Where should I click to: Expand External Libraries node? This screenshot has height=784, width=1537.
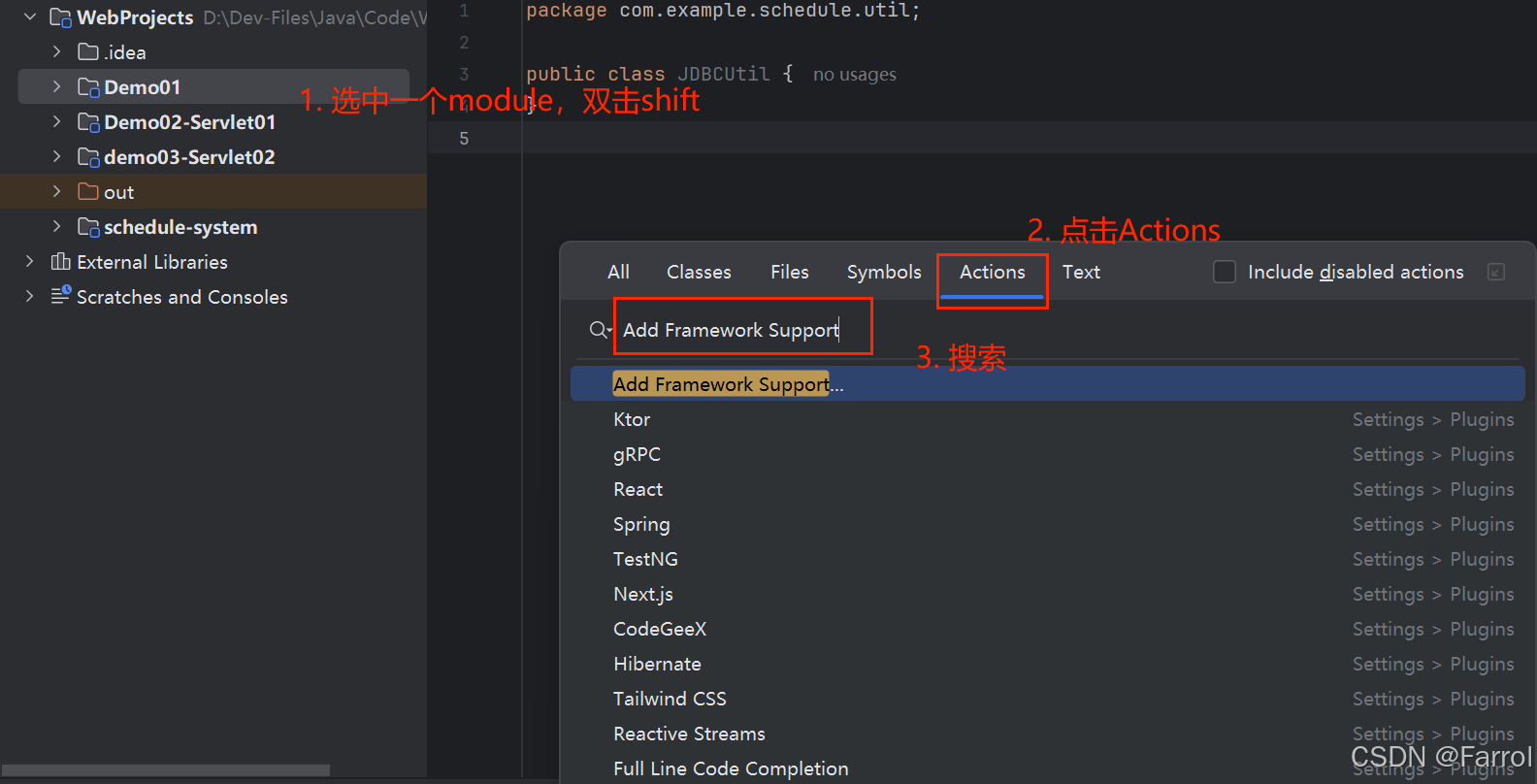(29, 262)
